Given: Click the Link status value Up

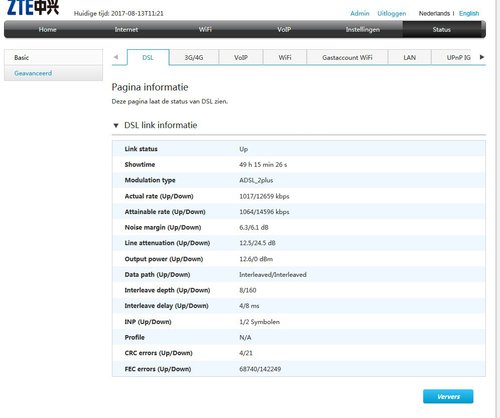Looking at the screenshot, I should click(243, 149).
